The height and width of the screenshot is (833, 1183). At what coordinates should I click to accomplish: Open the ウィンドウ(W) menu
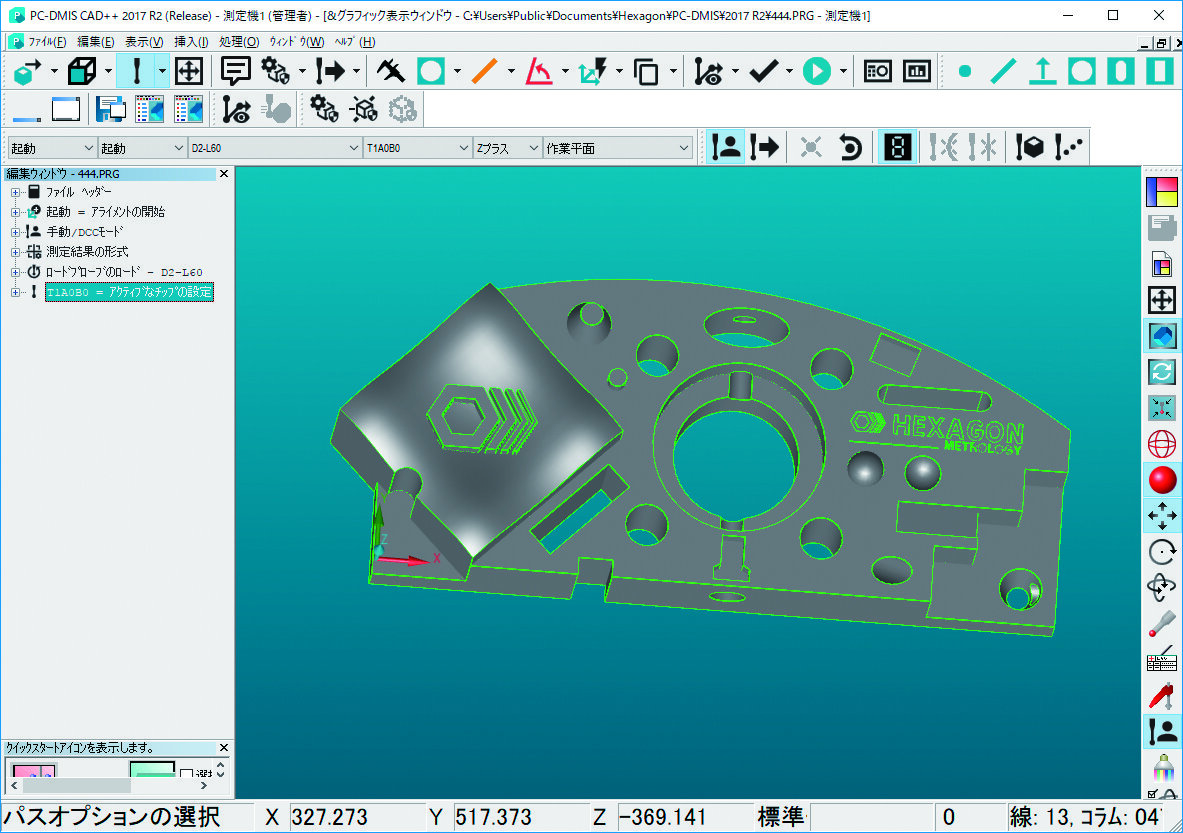click(297, 41)
